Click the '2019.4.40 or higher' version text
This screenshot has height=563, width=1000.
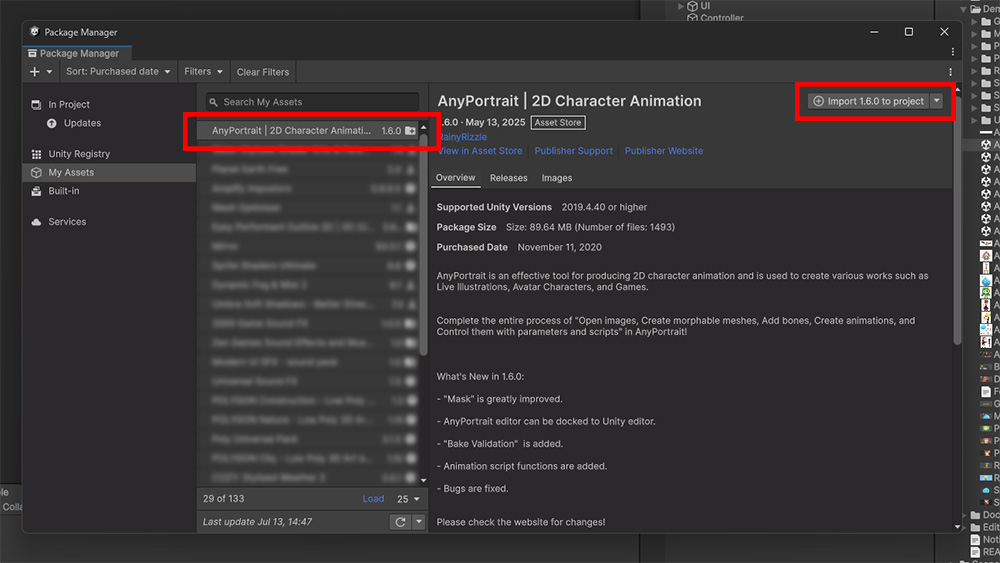click(604, 207)
